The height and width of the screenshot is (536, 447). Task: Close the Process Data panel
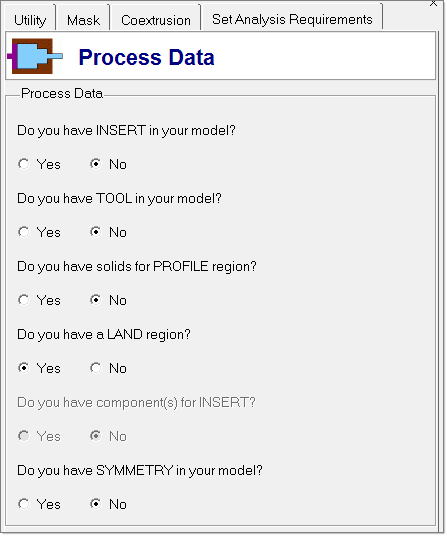[x=433, y=3]
